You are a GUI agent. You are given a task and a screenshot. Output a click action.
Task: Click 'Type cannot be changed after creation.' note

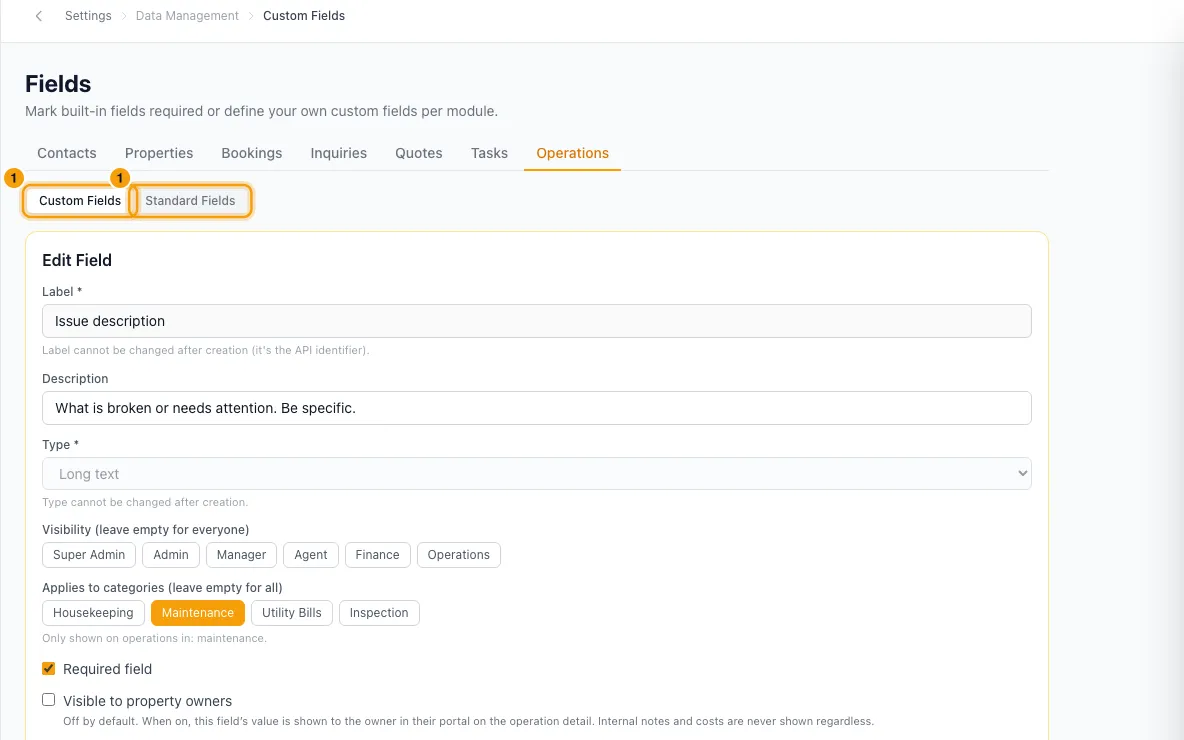(145, 502)
